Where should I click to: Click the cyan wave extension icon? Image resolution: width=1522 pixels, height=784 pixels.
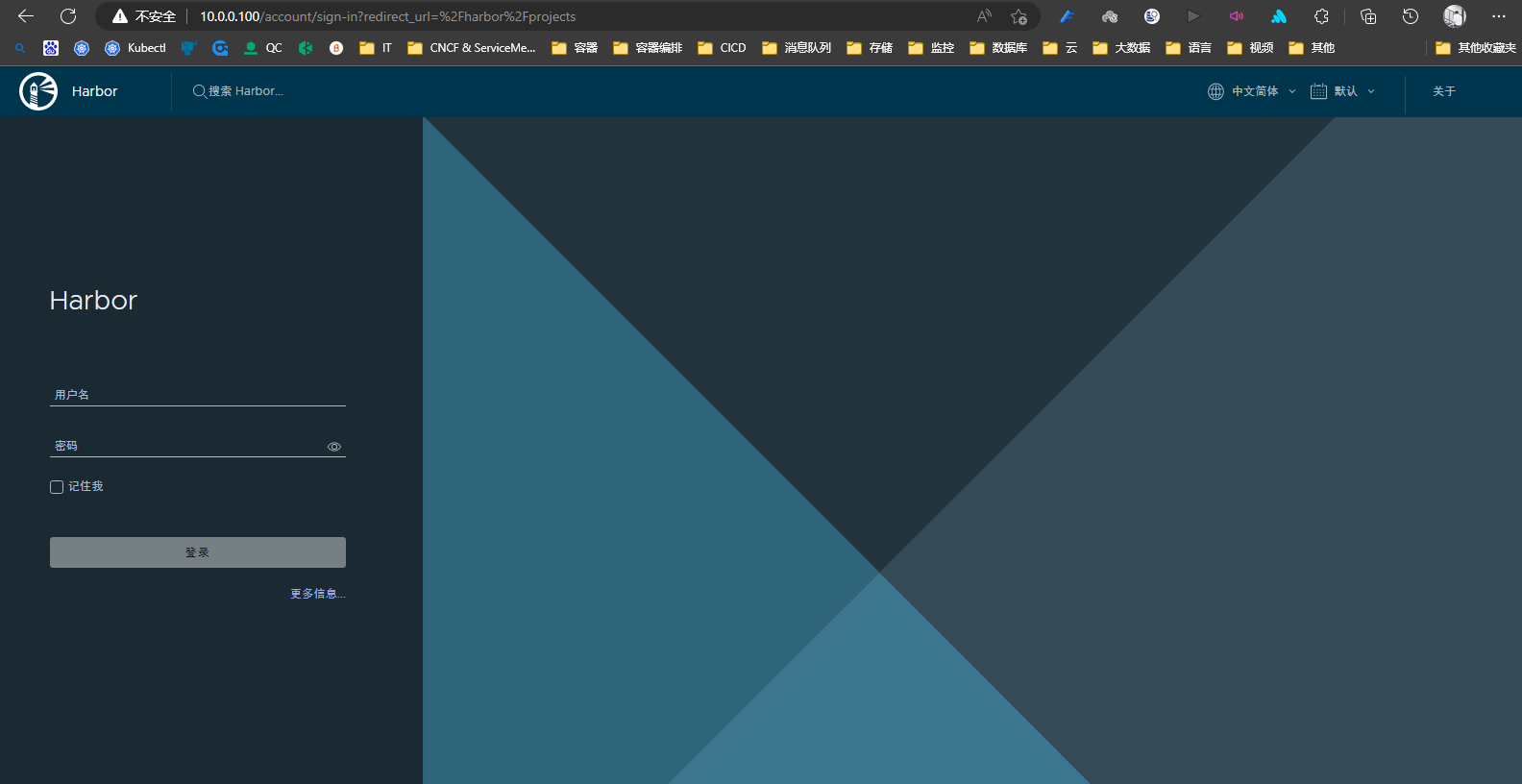coord(1279,16)
